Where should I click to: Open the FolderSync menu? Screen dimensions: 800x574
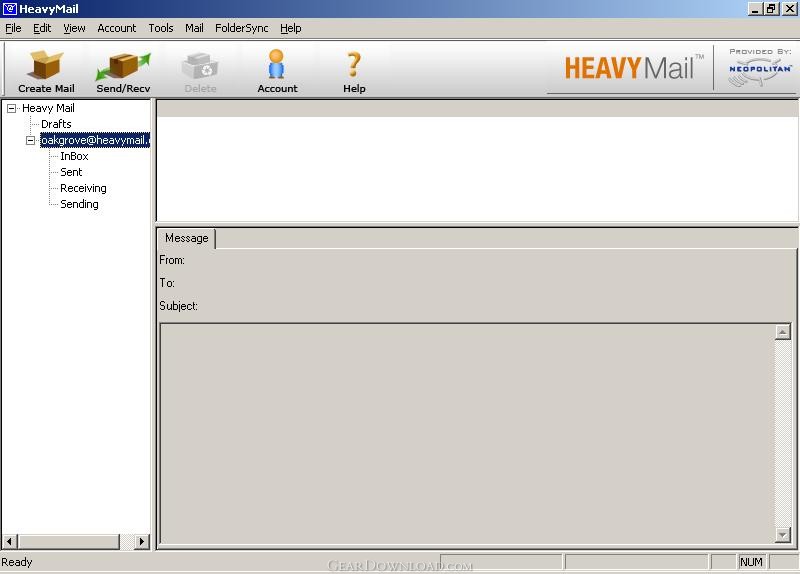241,28
